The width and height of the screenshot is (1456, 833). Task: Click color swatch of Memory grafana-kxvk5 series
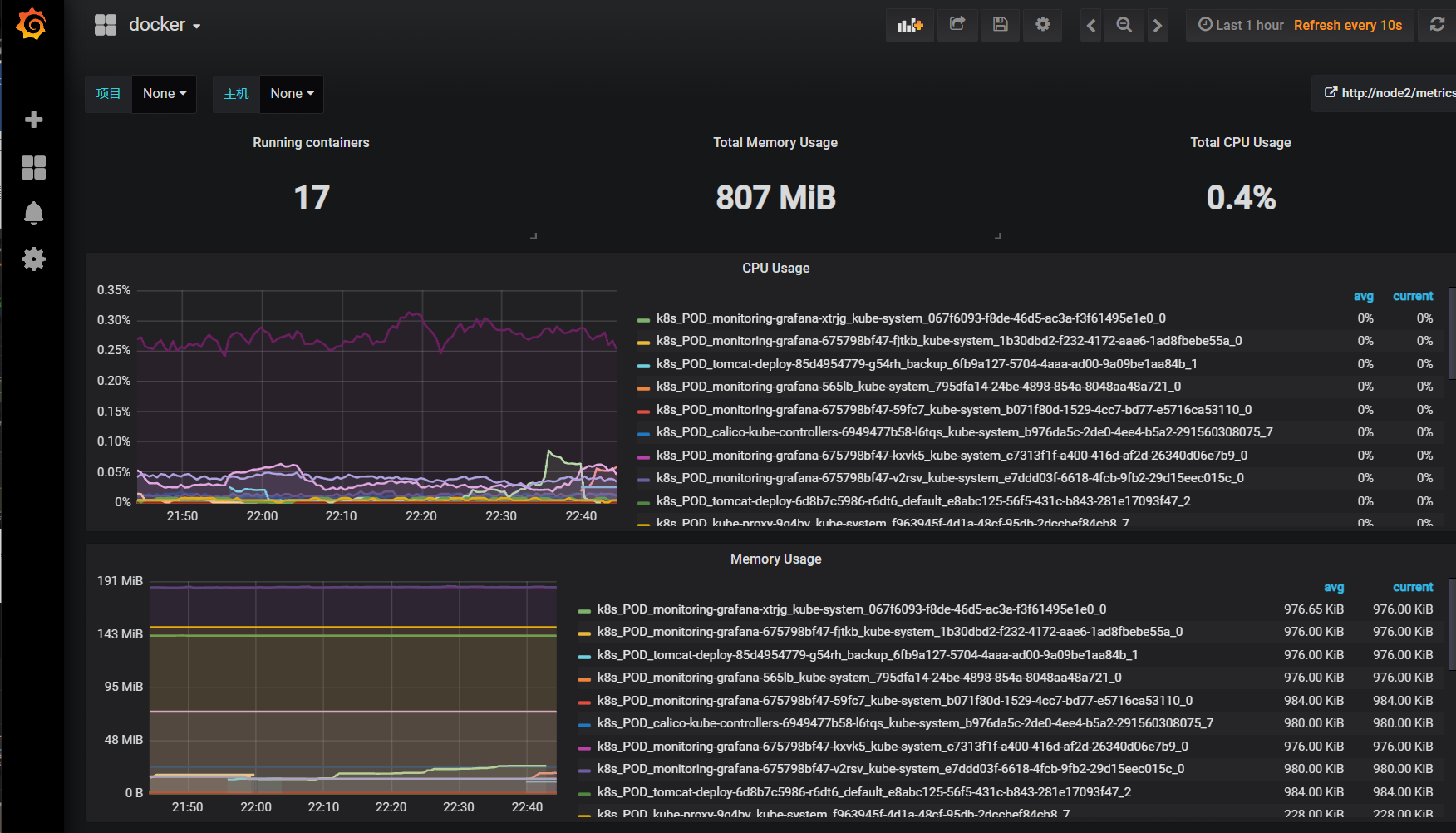(x=584, y=748)
